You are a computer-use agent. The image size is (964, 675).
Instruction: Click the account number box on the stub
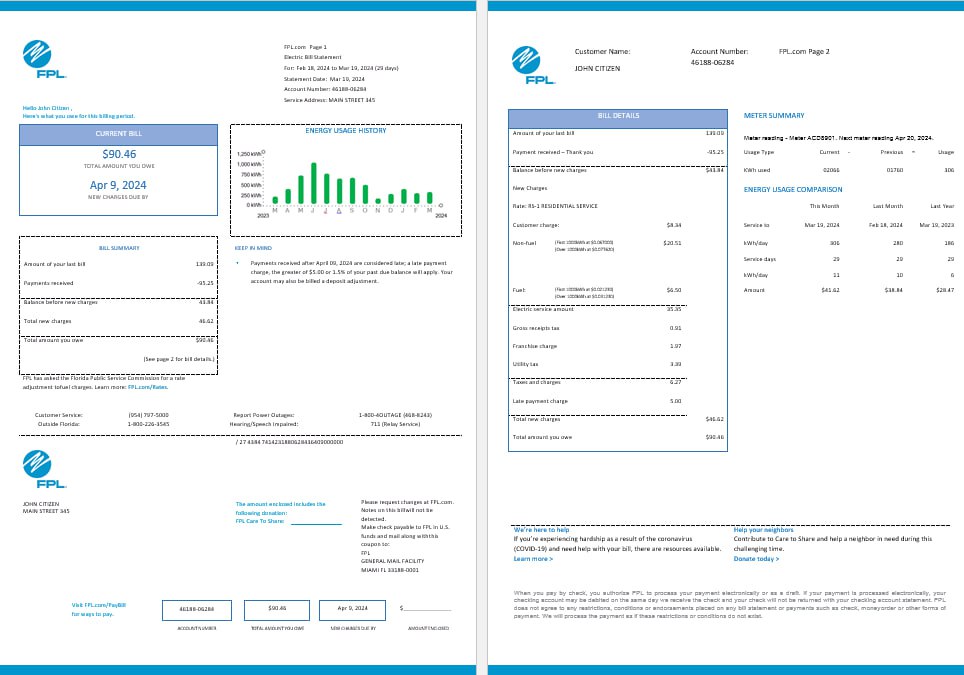pyautogui.click(x=198, y=609)
